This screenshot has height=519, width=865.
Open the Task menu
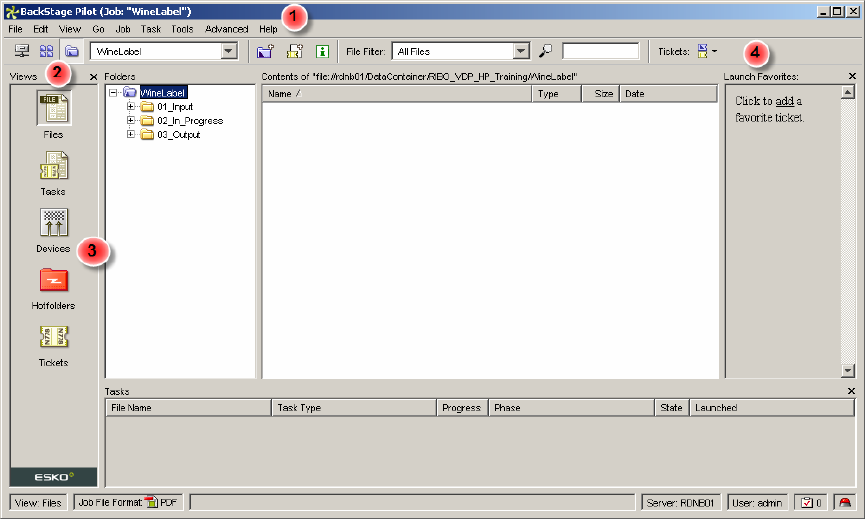(x=151, y=29)
